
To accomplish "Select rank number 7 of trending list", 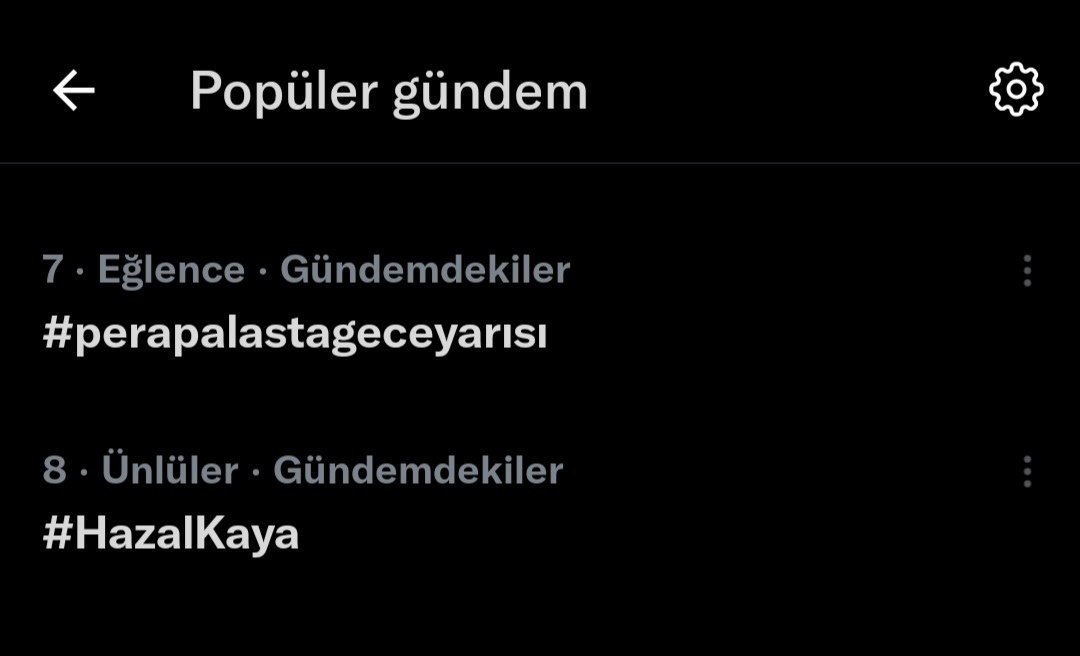I will [x=52, y=269].
